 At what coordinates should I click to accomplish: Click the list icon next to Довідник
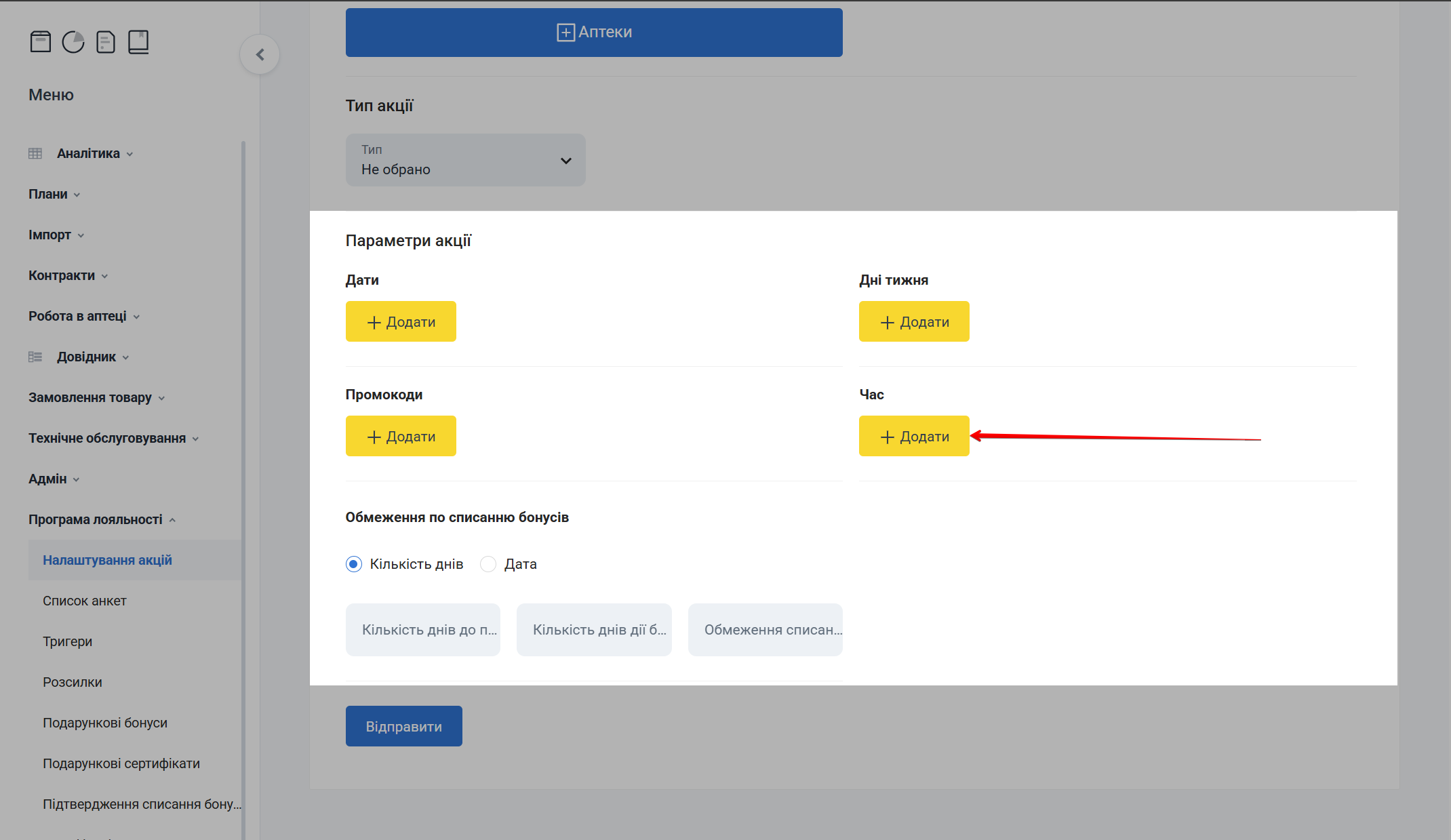(x=35, y=356)
